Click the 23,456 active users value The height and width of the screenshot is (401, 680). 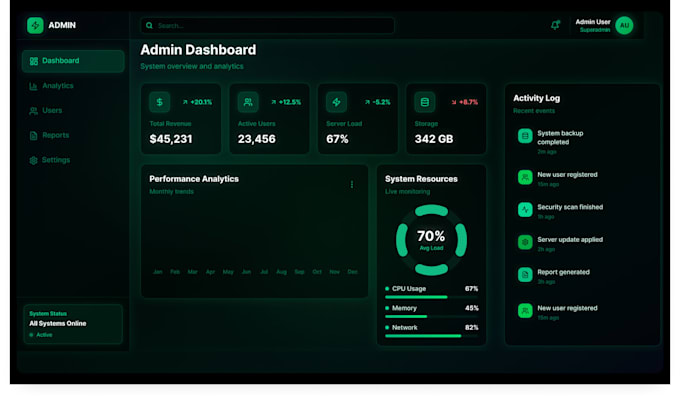click(x=256, y=139)
